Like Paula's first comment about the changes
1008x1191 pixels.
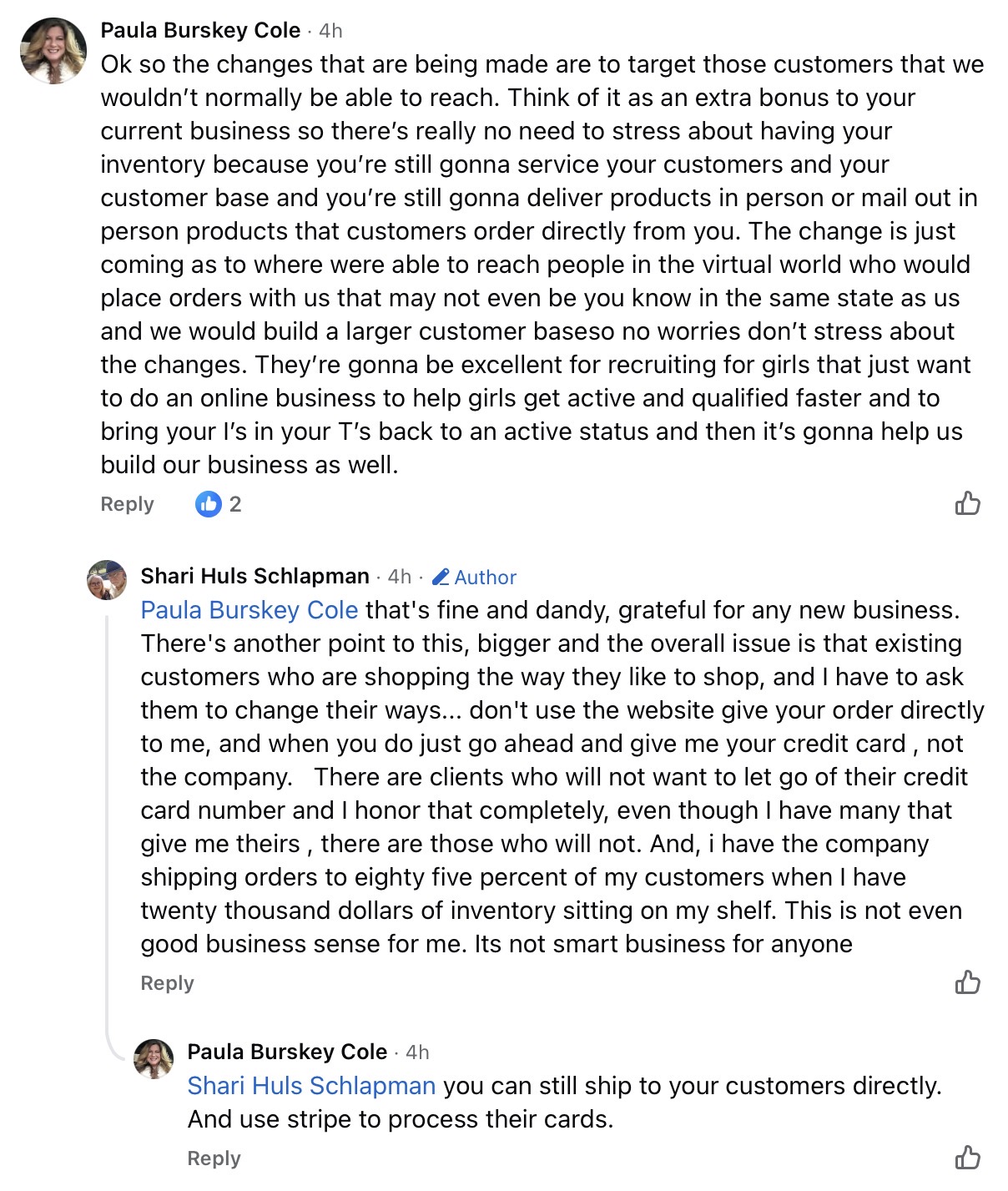(967, 503)
